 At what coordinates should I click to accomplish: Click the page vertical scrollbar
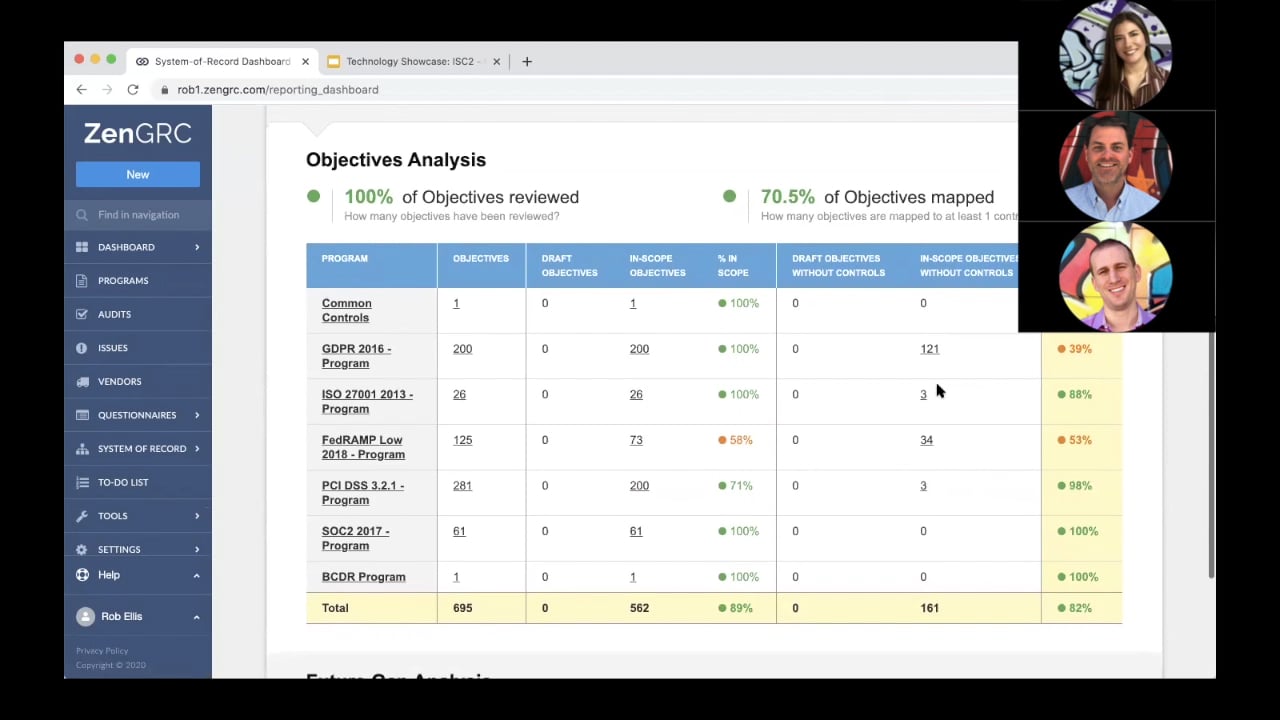pos(1212,455)
